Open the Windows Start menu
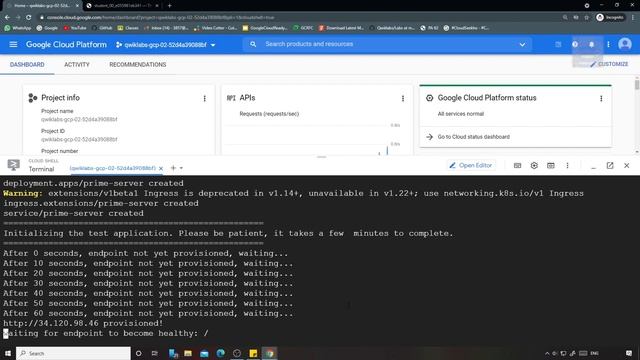This screenshot has width=640, height=360. (7, 353)
